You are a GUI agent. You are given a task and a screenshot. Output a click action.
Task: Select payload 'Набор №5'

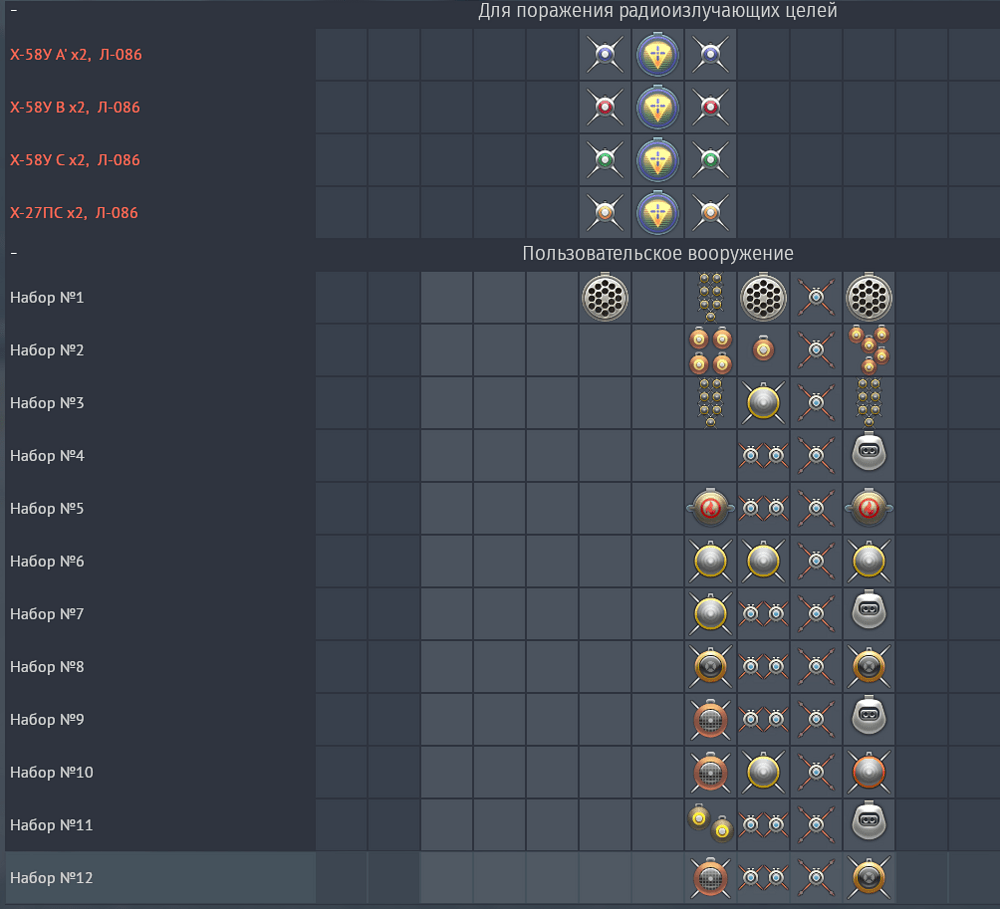pyautogui.click(x=503, y=508)
